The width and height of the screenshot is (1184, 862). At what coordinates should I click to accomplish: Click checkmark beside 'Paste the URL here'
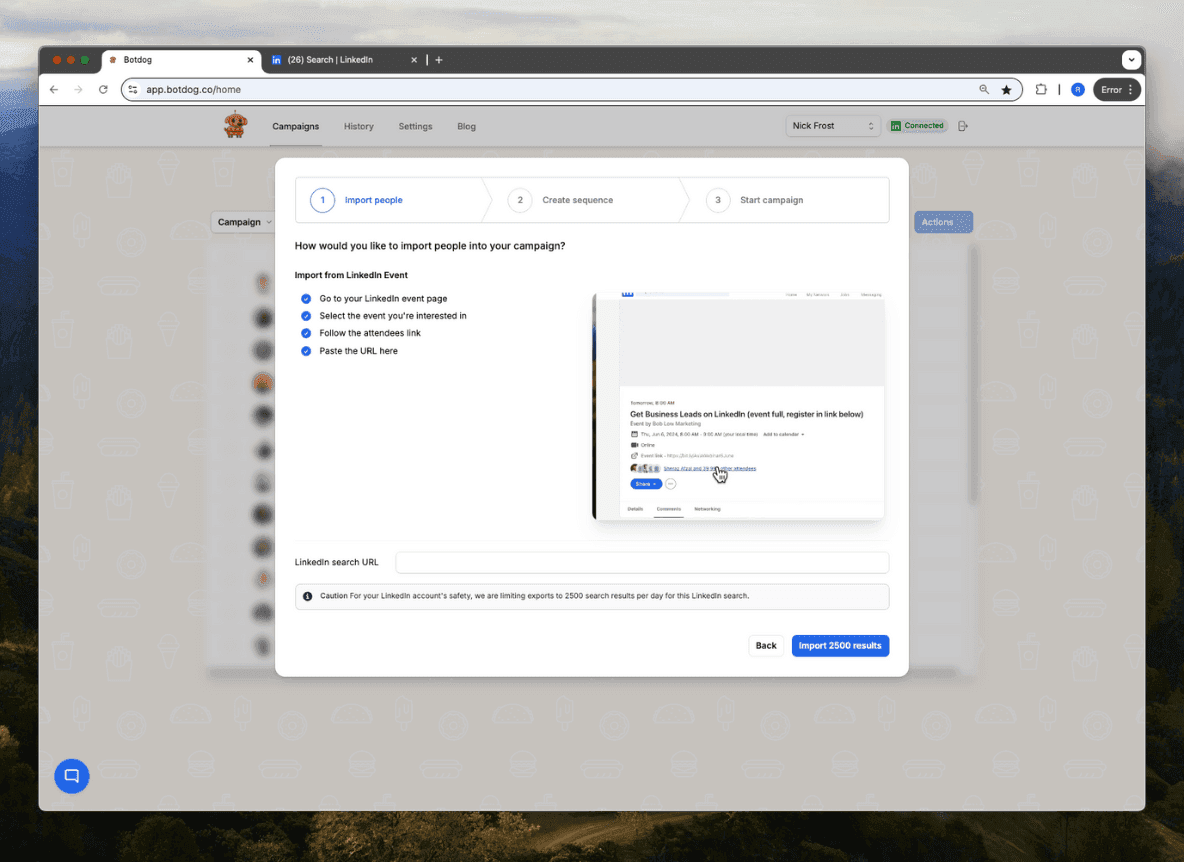(x=306, y=351)
